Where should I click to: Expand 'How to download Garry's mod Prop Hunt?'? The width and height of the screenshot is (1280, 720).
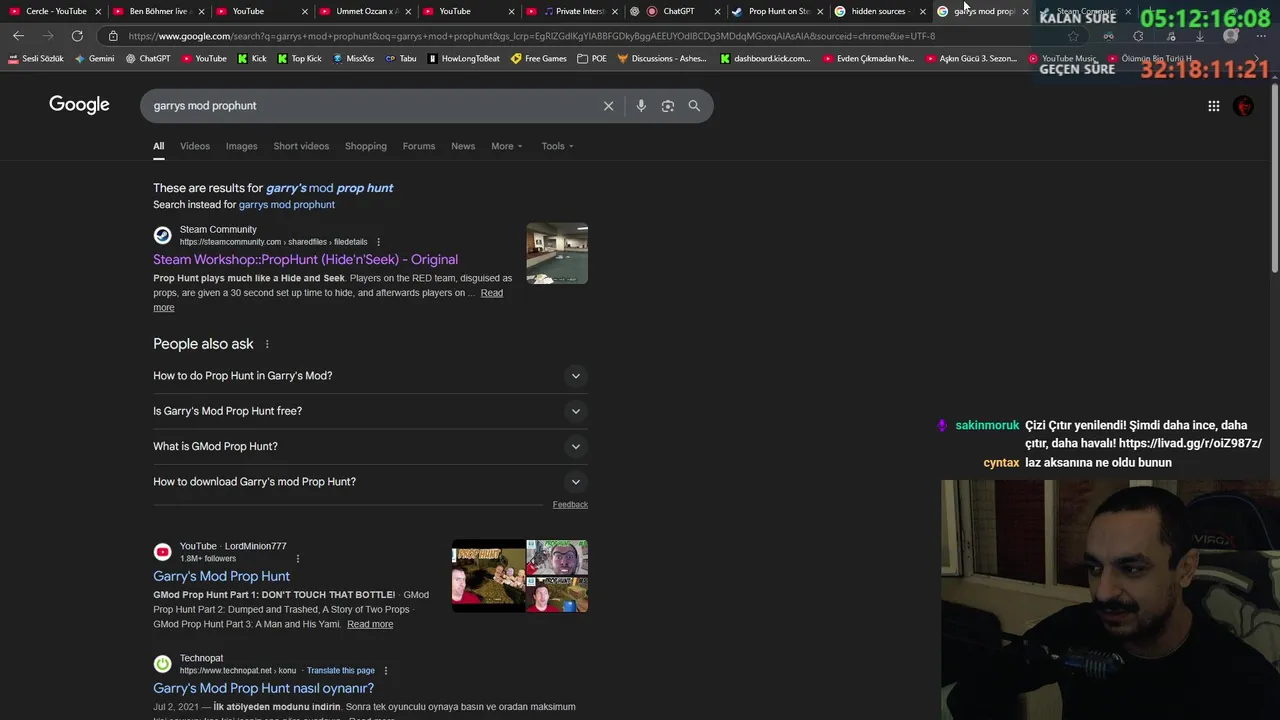[370, 482]
